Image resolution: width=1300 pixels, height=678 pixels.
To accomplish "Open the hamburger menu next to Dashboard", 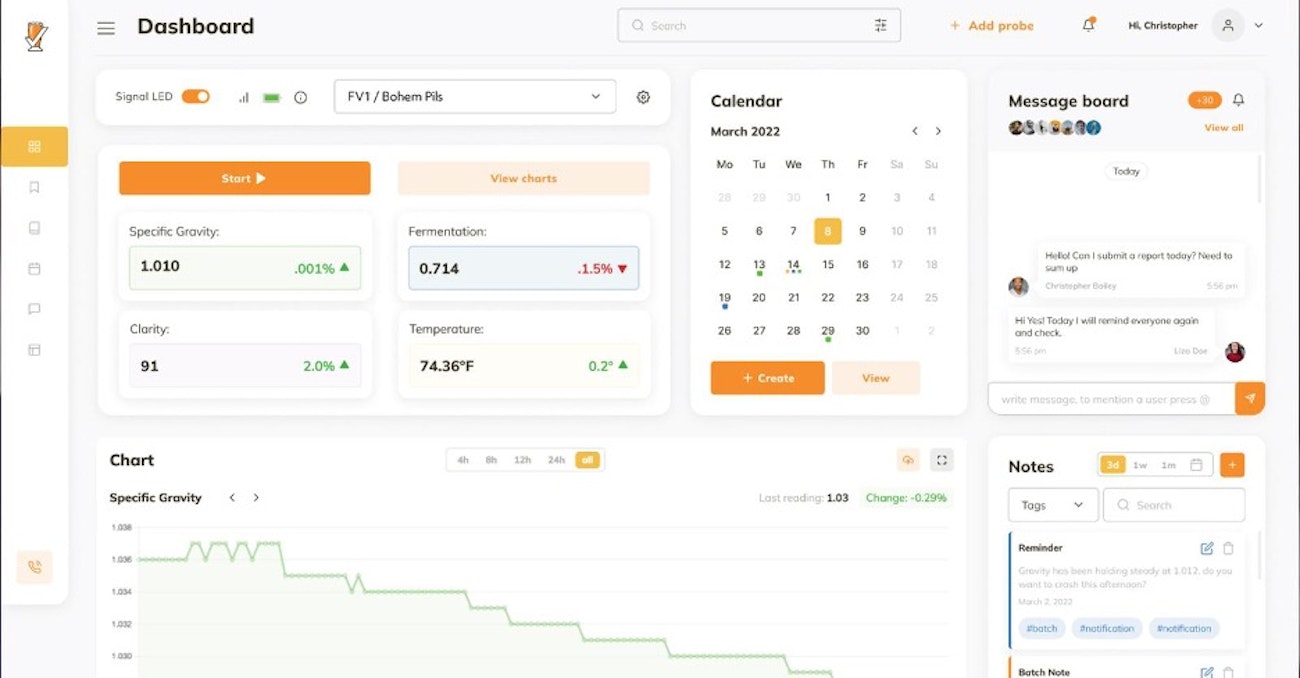I will (x=106, y=28).
